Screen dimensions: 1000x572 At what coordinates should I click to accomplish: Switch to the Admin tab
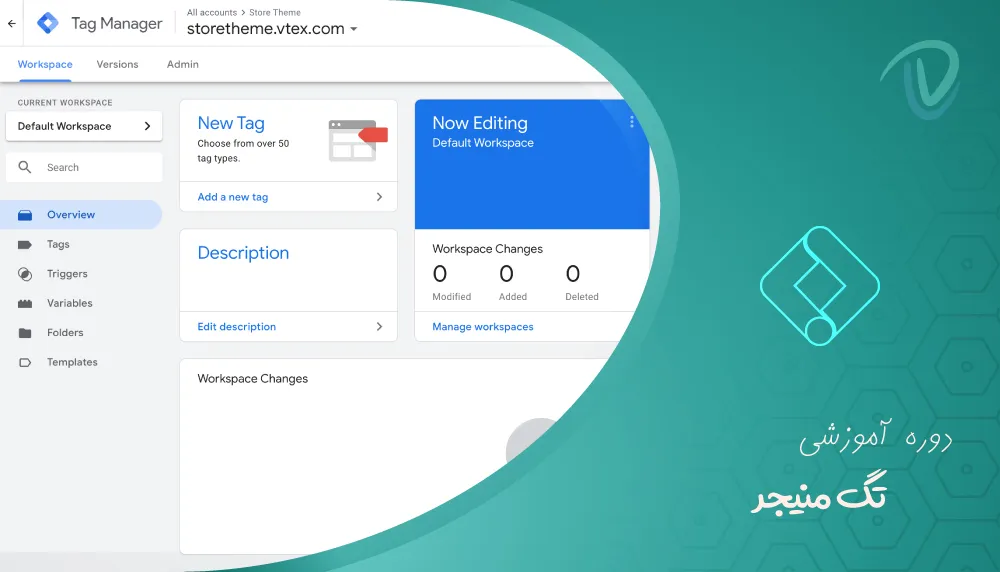183,64
